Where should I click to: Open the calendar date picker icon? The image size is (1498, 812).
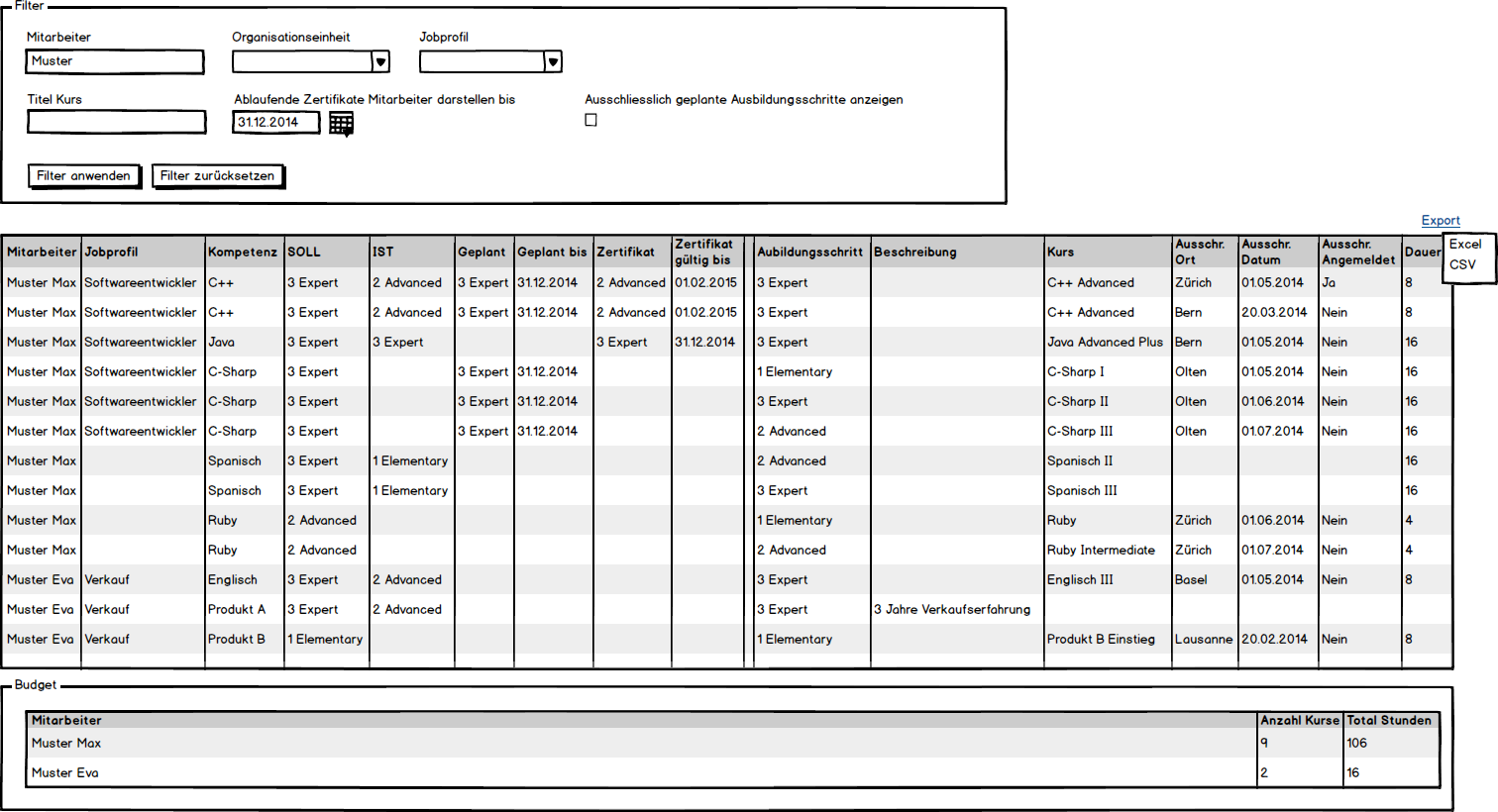(341, 124)
